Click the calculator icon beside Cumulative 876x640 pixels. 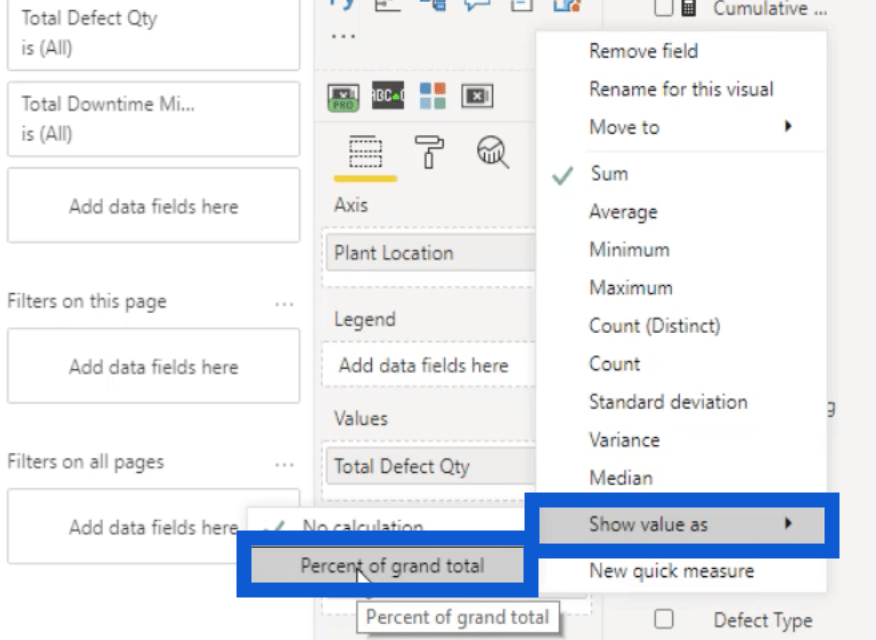(x=688, y=8)
